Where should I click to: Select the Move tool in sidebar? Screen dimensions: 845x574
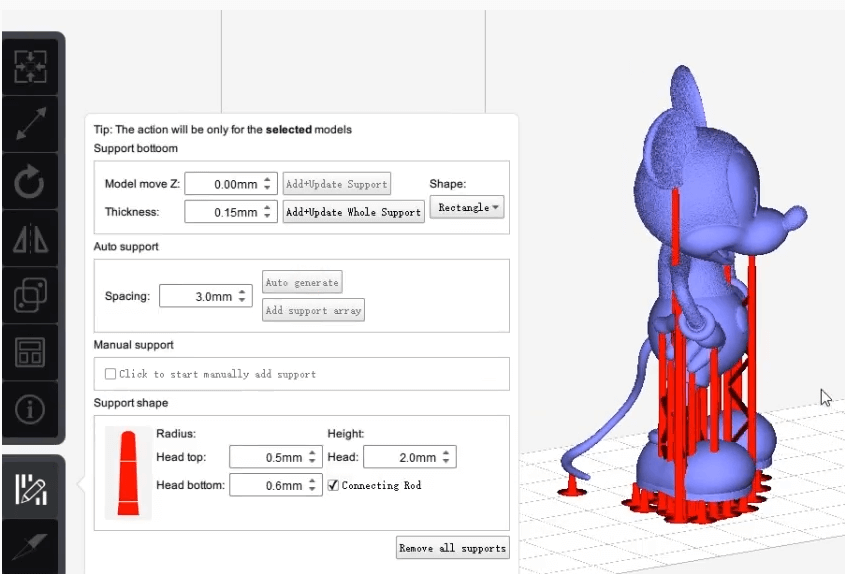31,66
